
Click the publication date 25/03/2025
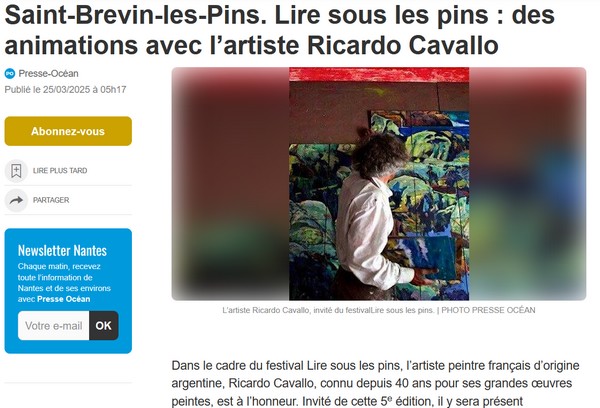(67, 90)
